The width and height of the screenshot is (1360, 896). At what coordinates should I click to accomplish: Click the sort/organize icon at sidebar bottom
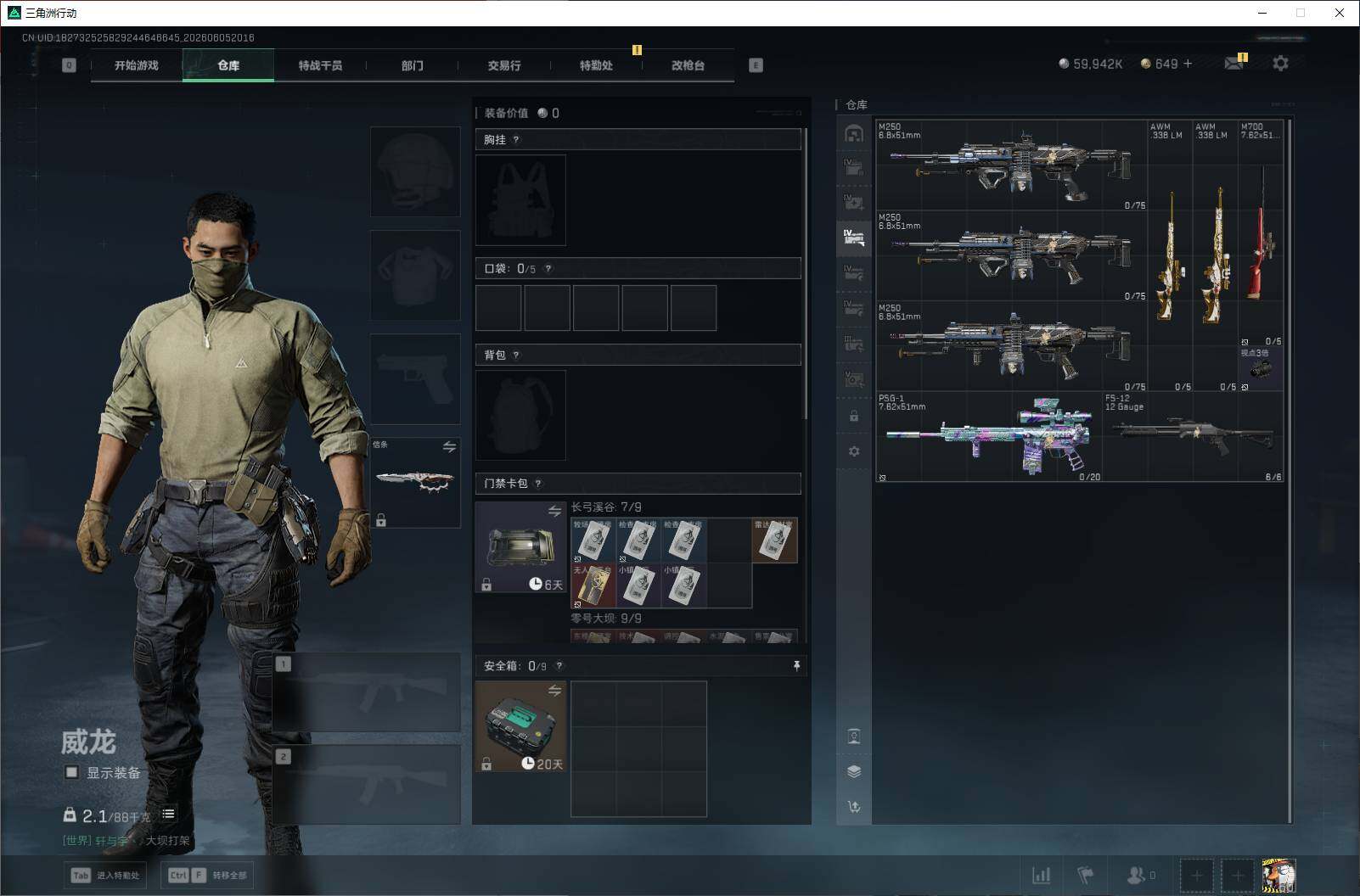point(854,806)
